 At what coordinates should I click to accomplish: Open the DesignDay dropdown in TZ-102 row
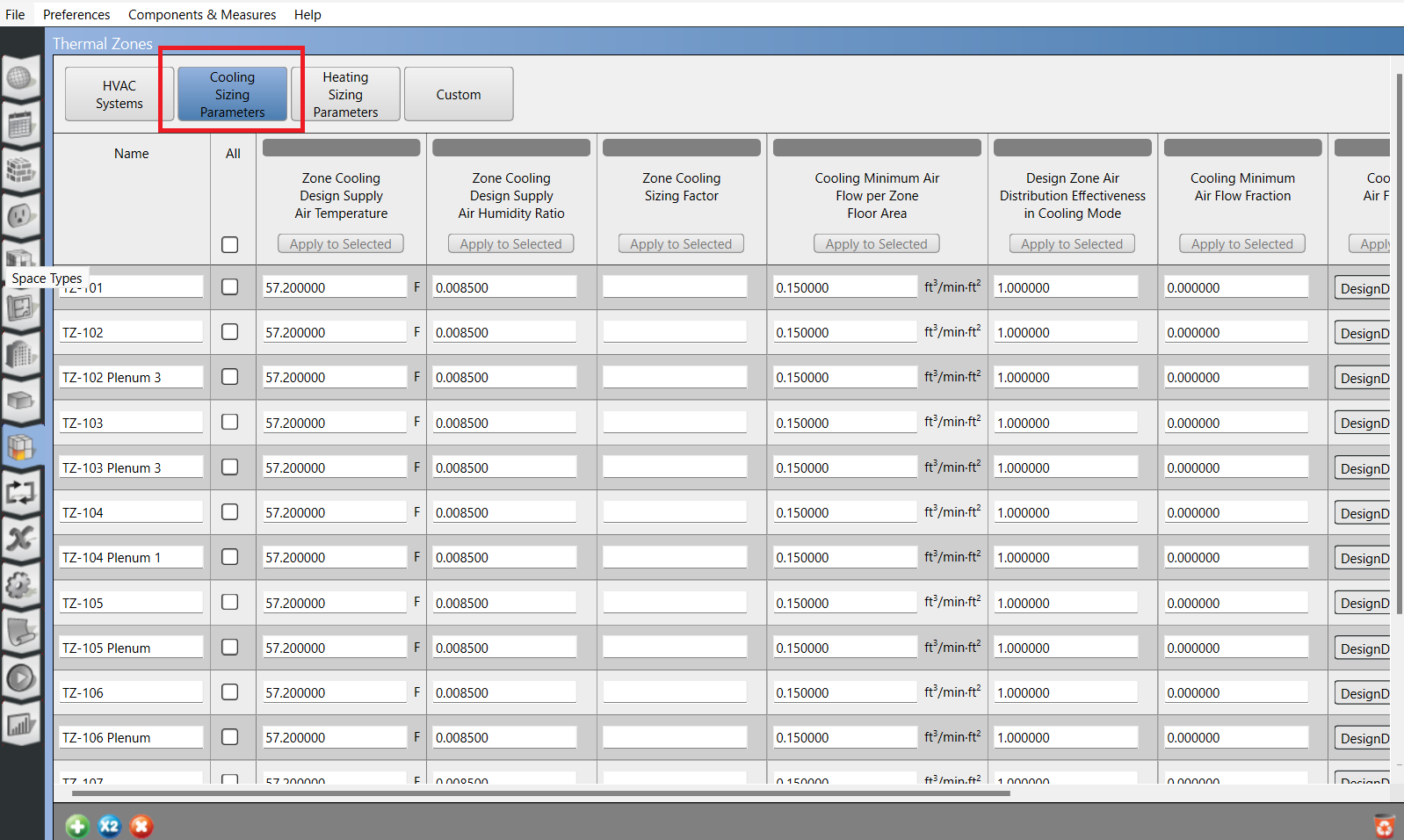[x=1363, y=333]
